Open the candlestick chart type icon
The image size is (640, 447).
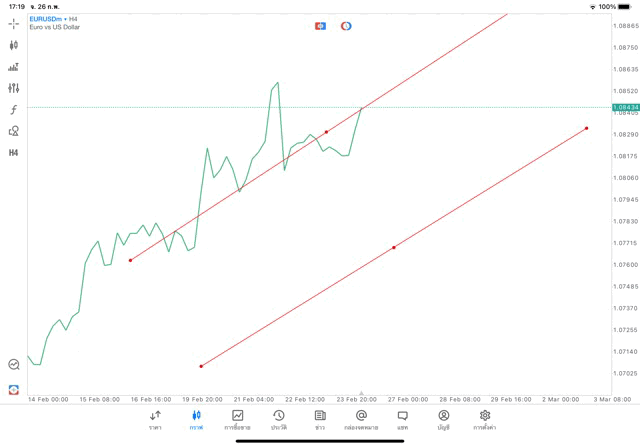point(13,45)
